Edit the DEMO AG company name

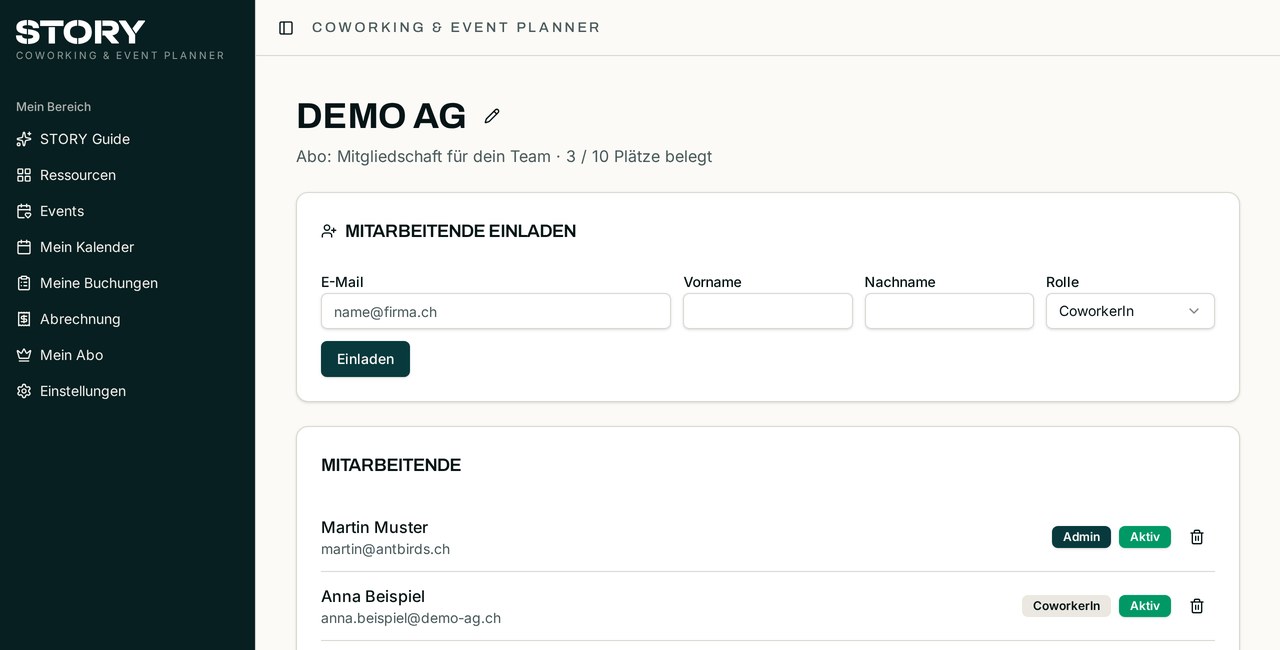point(492,116)
